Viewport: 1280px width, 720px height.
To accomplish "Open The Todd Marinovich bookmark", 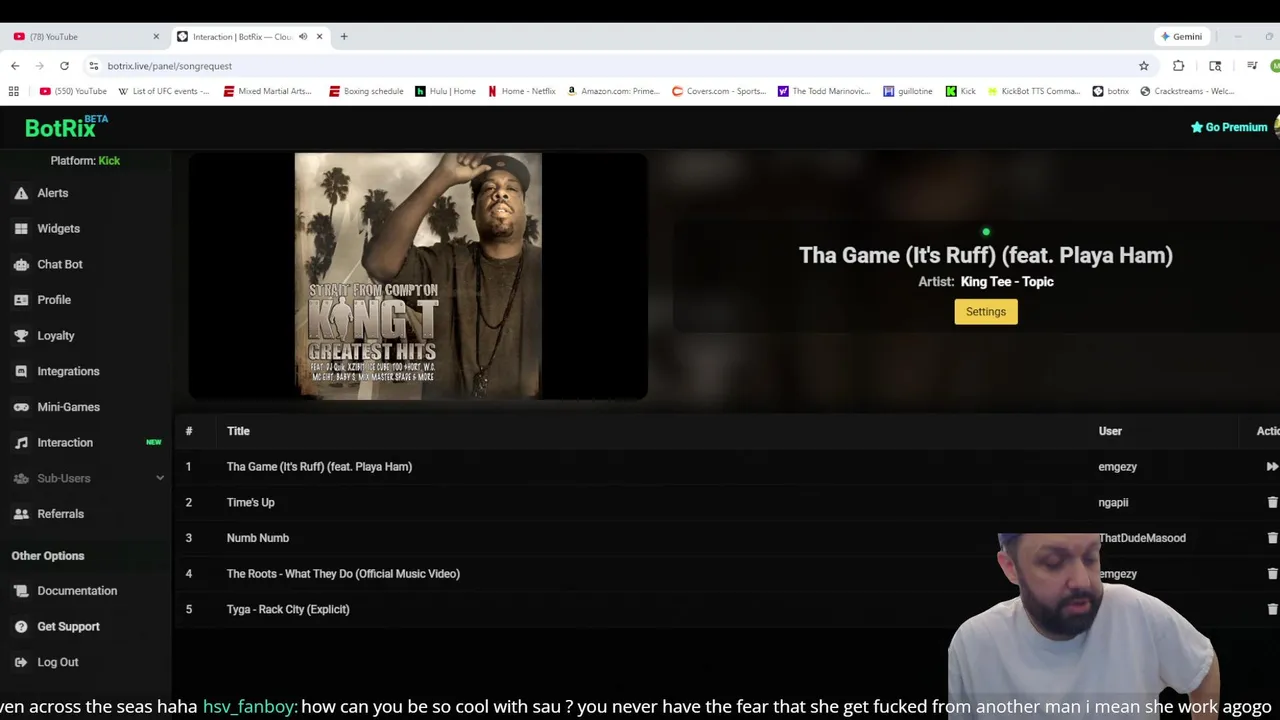I will point(824,91).
